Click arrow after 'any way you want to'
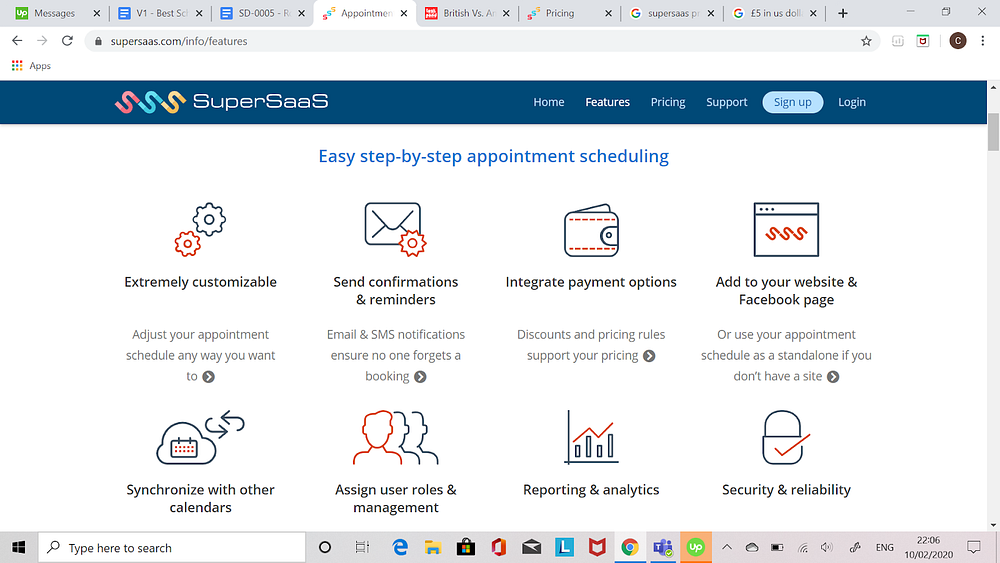This screenshot has height=563, width=1000. [x=209, y=377]
